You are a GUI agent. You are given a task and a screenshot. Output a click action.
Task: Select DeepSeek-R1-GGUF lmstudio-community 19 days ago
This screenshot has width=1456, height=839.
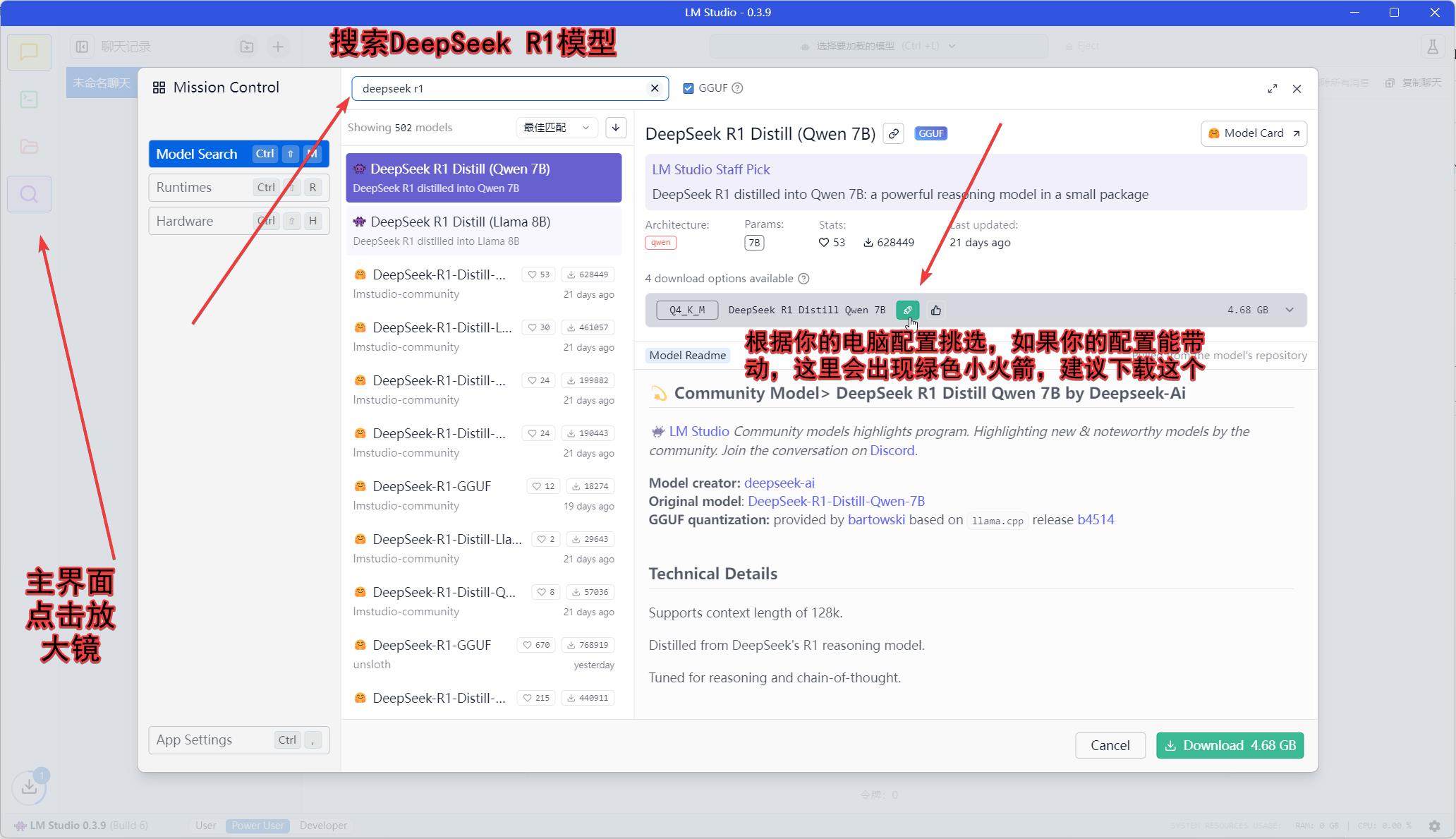pos(483,495)
